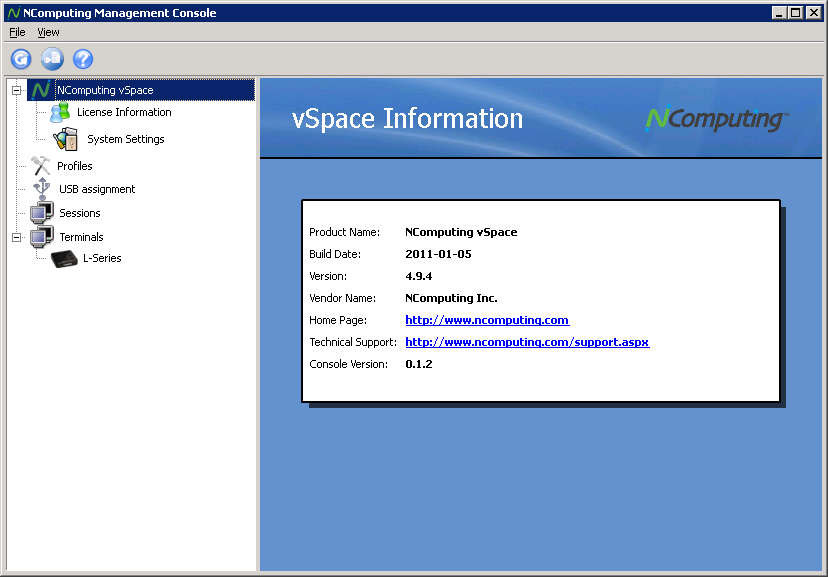Select USB assignment in the tree
The width and height of the screenshot is (828, 577).
coord(97,189)
